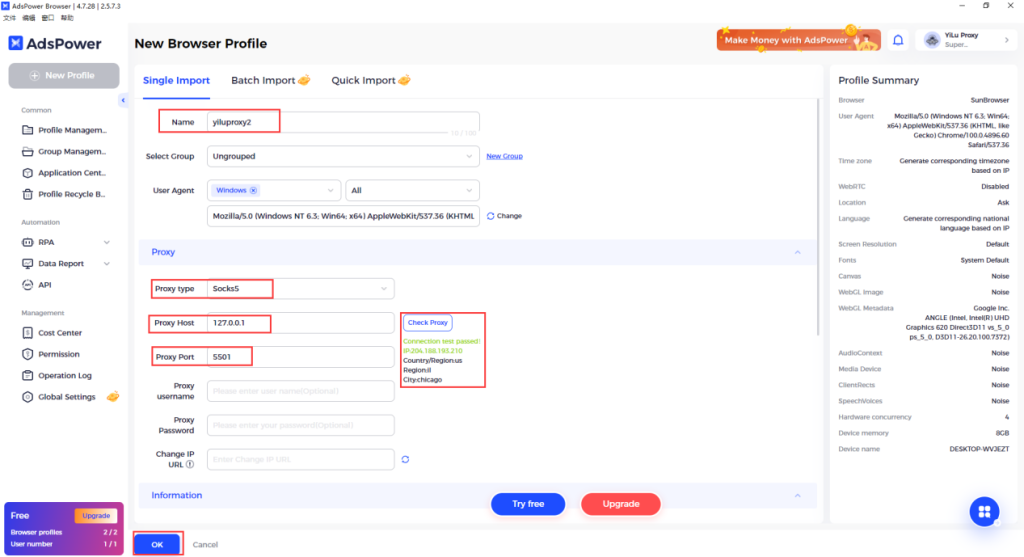Image resolution: width=1024 pixels, height=557 pixels.
Task: Open the Proxy type dropdown
Action: (300, 289)
